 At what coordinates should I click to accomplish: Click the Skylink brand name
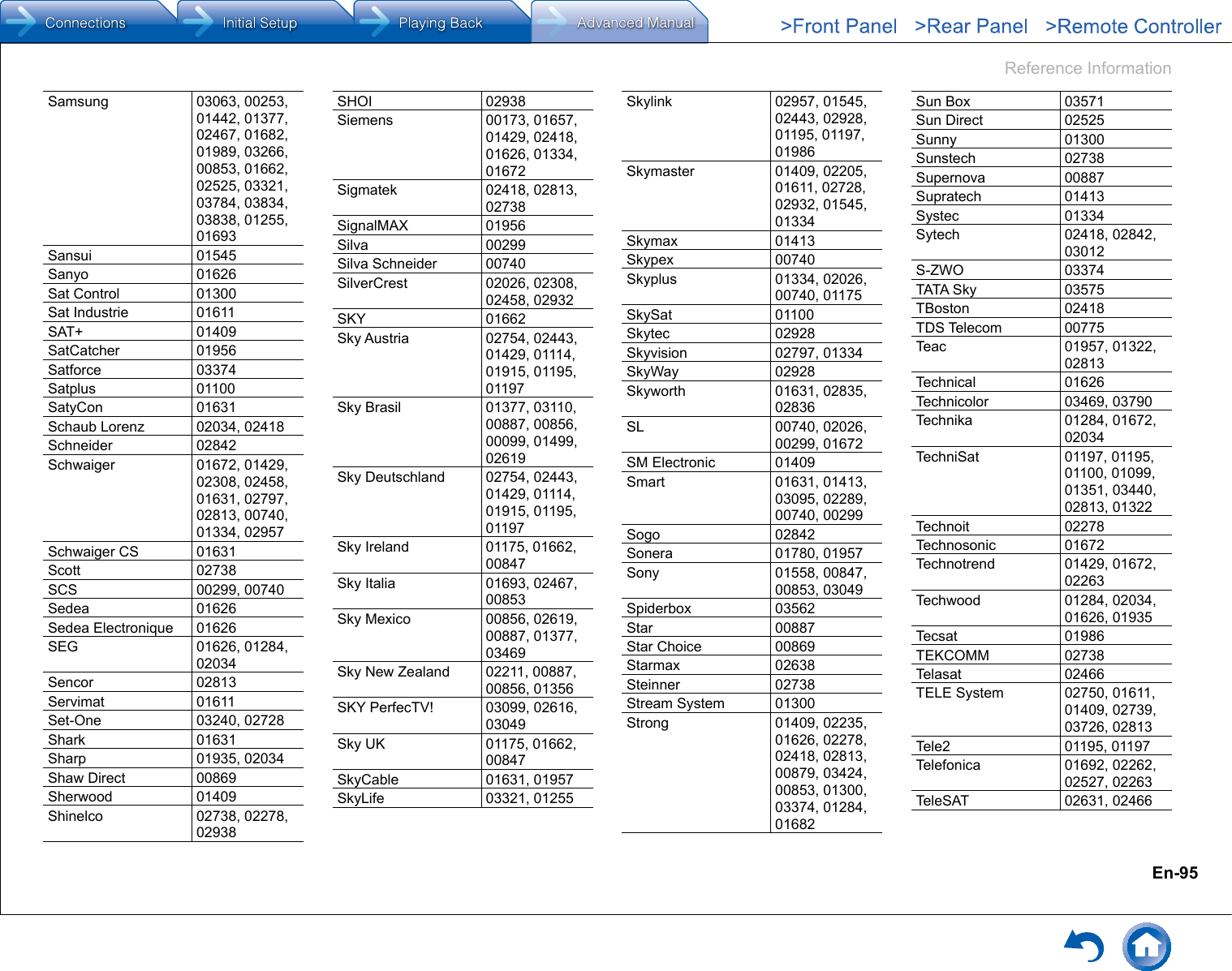click(649, 101)
